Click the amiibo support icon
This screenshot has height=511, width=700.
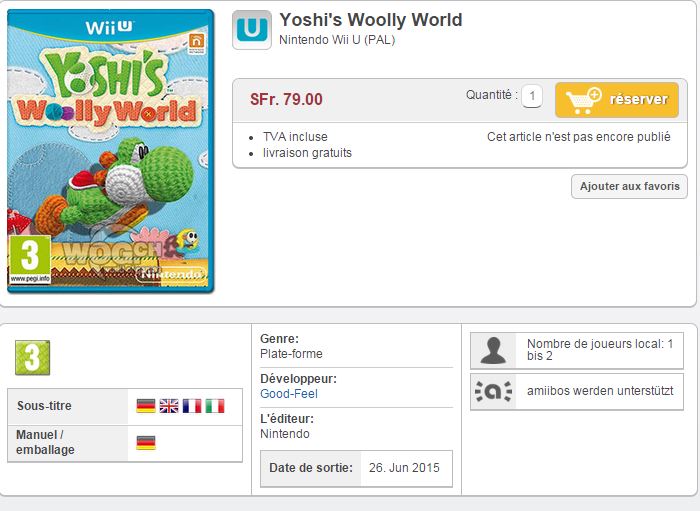click(x=493, y=391)
